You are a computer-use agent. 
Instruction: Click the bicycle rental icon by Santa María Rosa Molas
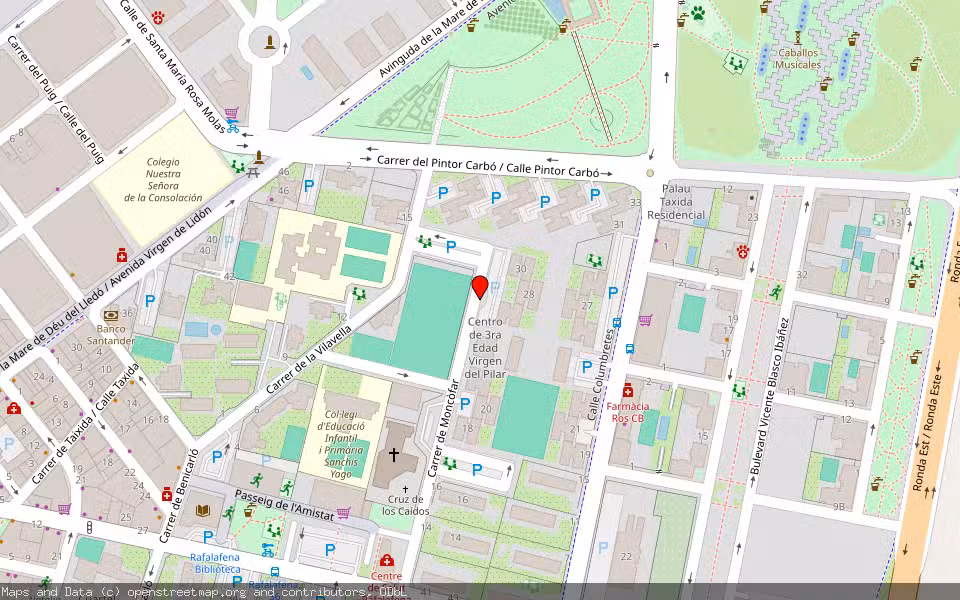pyautogui.click(x=233, y=127)
